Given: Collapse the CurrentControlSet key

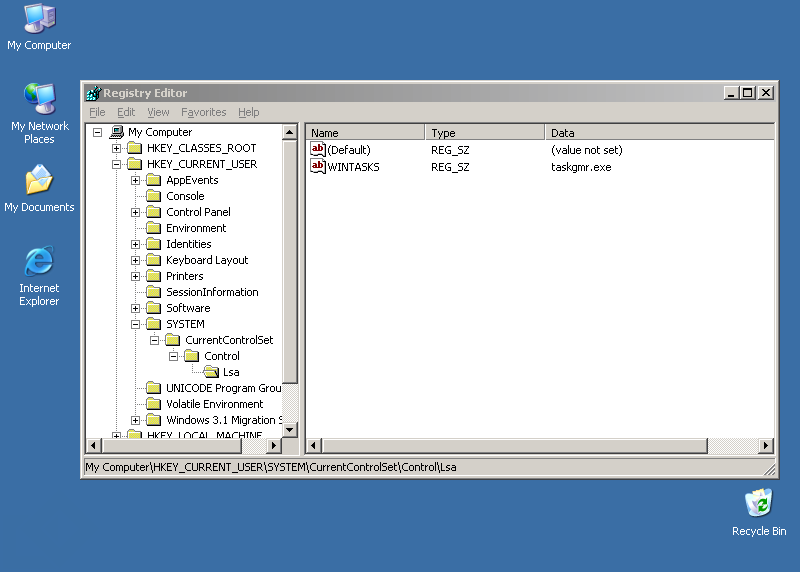Looking at the screenshot, I should (x=154, y=340).
